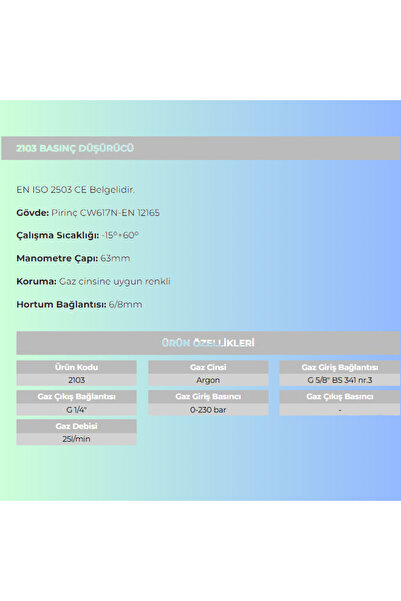Click the Gövde material specification line

(88, 213)
